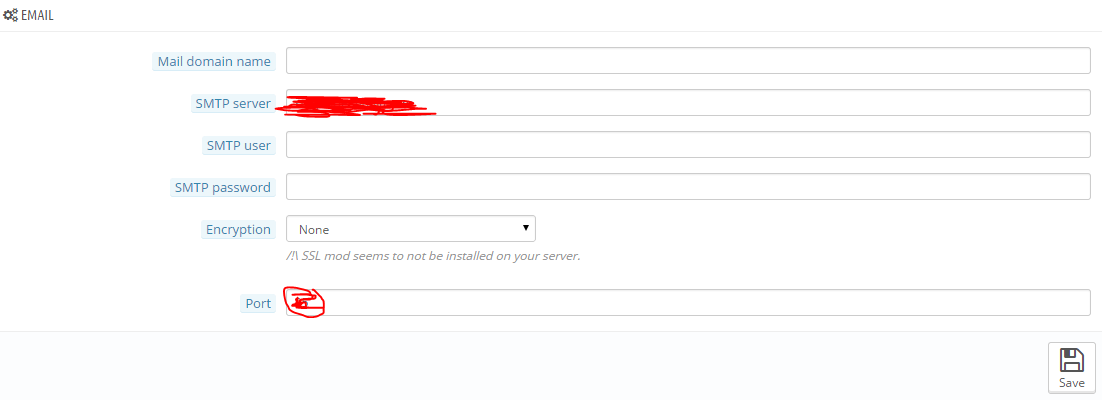Focus the Mail domain name input field
The width and height of the screenshot is (1102, 400).
pyautogui.click(x=688, y=60)
